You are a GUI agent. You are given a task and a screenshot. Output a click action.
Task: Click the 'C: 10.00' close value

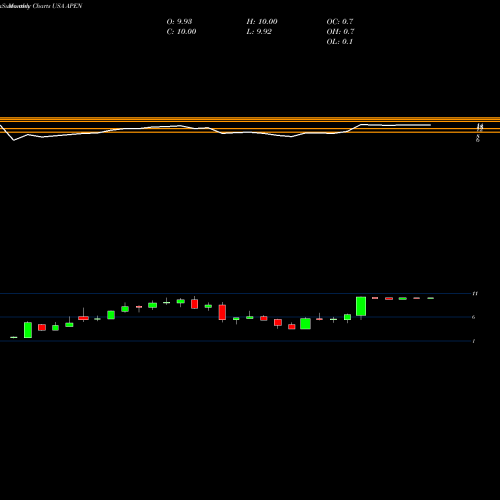click(x=181, y=32)
